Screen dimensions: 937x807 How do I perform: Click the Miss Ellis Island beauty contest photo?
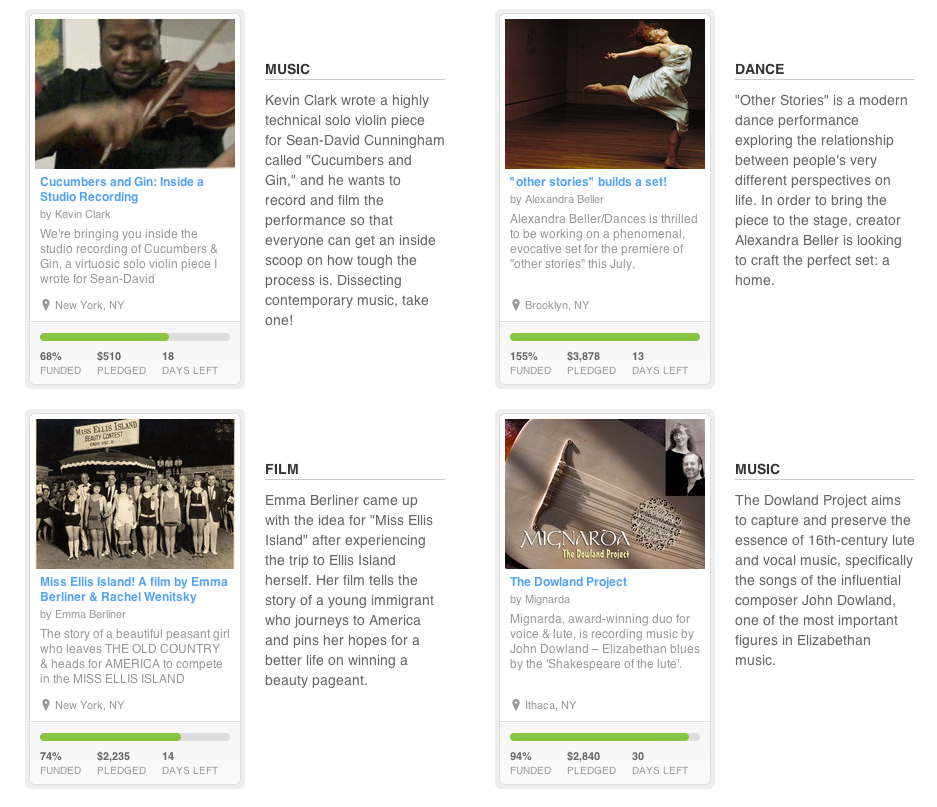(135, 493)
